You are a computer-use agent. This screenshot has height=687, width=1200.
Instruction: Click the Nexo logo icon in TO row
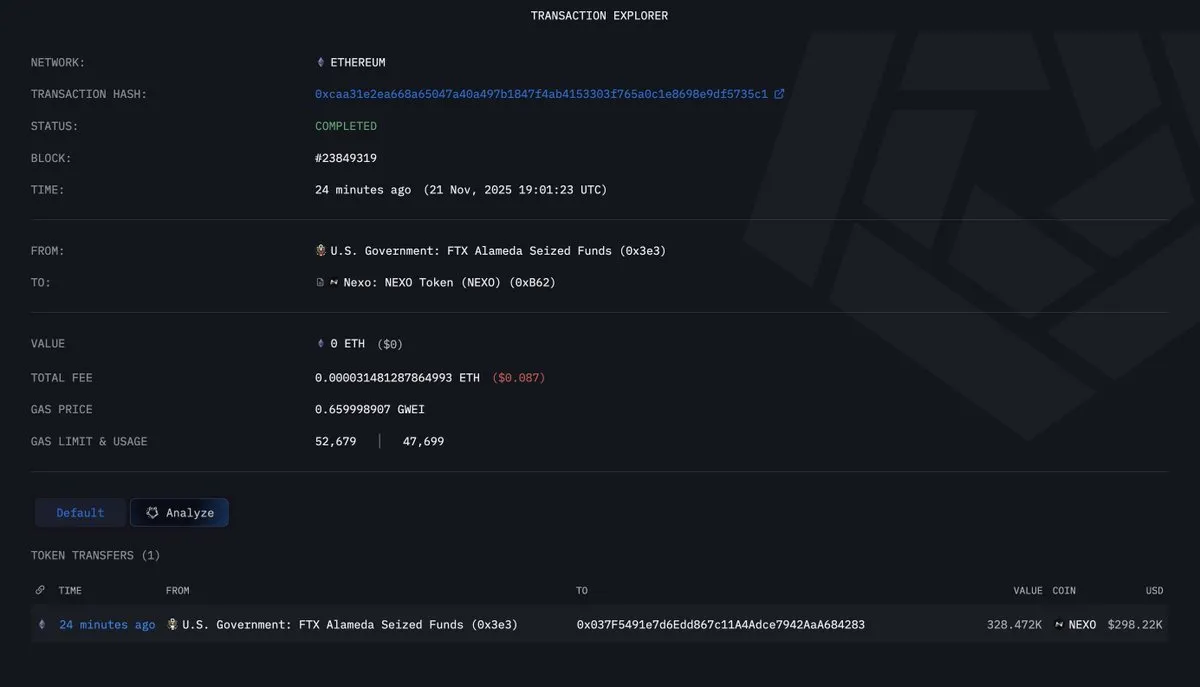pos(333,283)
